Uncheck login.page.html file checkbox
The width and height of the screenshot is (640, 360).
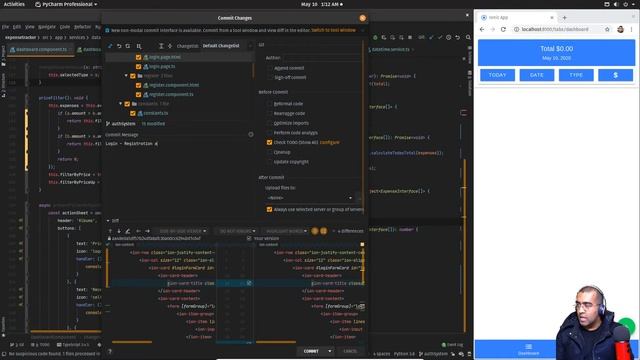coord(138,57)
